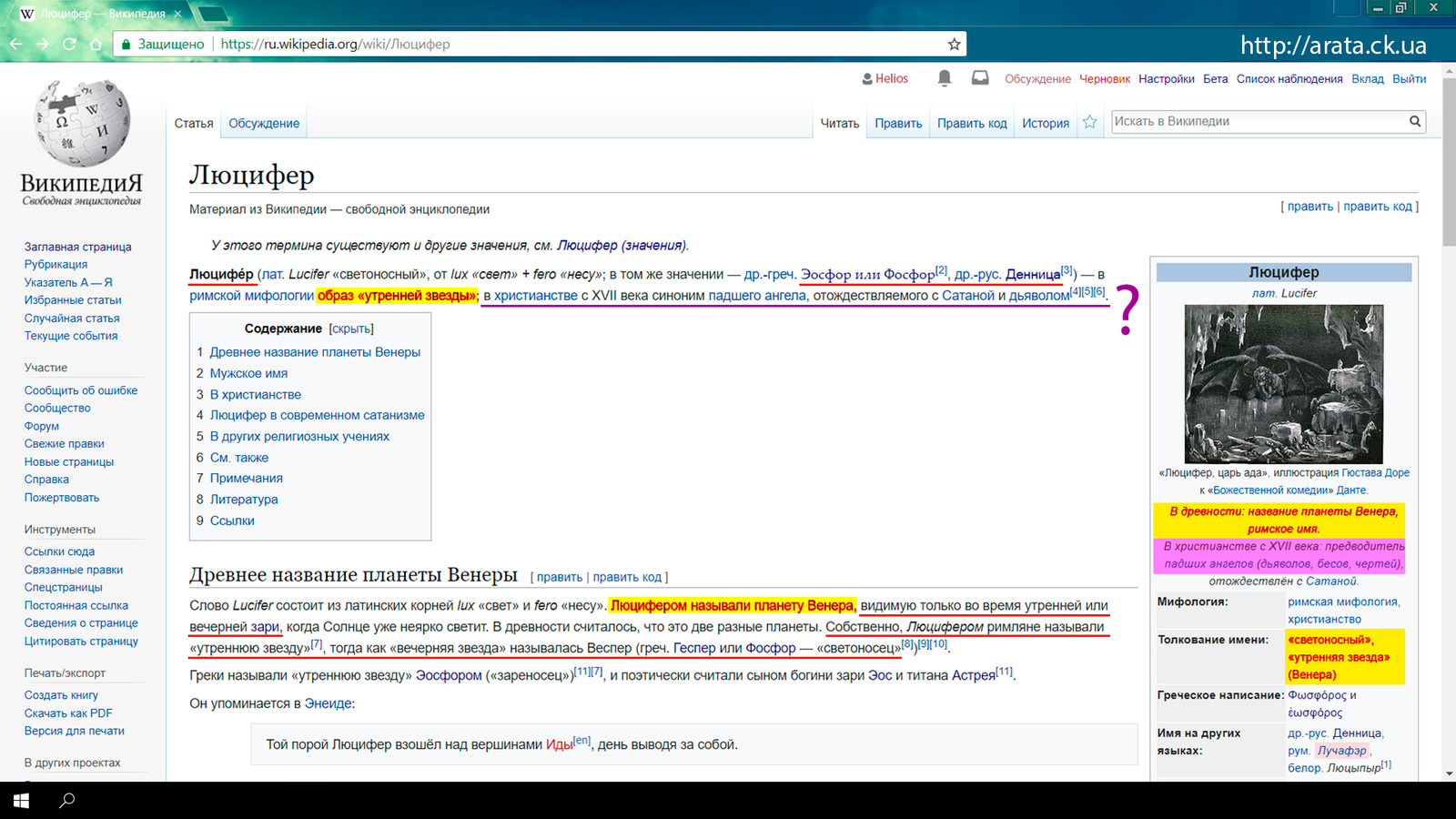Image resolution: width=1456 pixels, height=819 pixels.
Task: Open Энеиде link
Action: [x=328, y=703]
